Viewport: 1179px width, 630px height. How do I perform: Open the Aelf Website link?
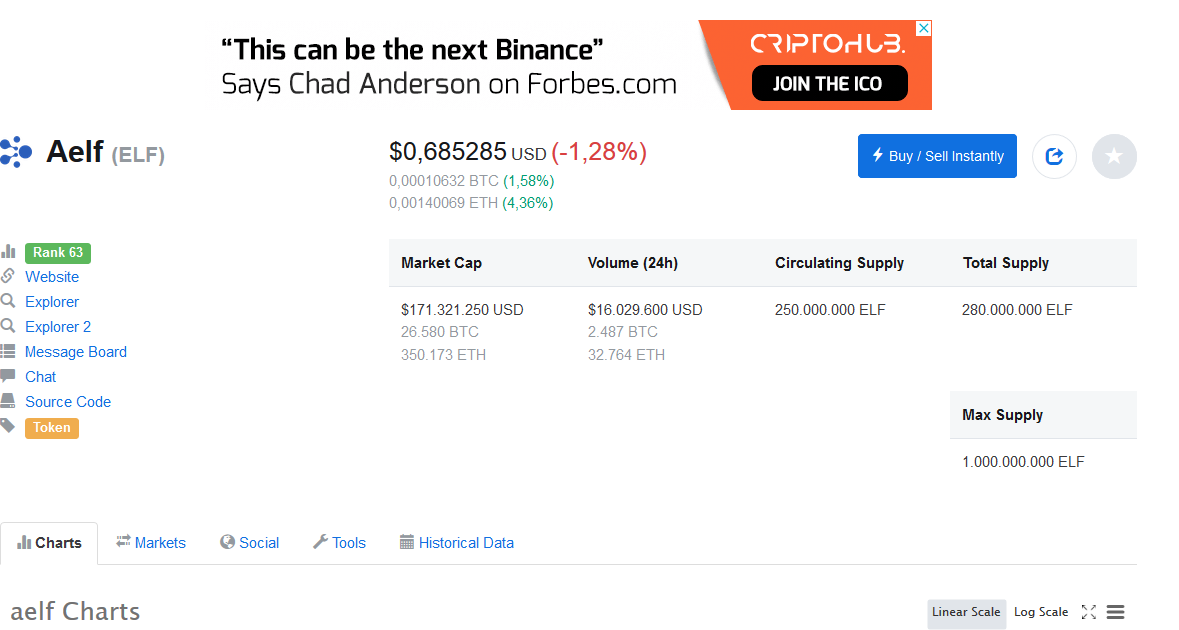pyautogui.click(x=52, y=277)
